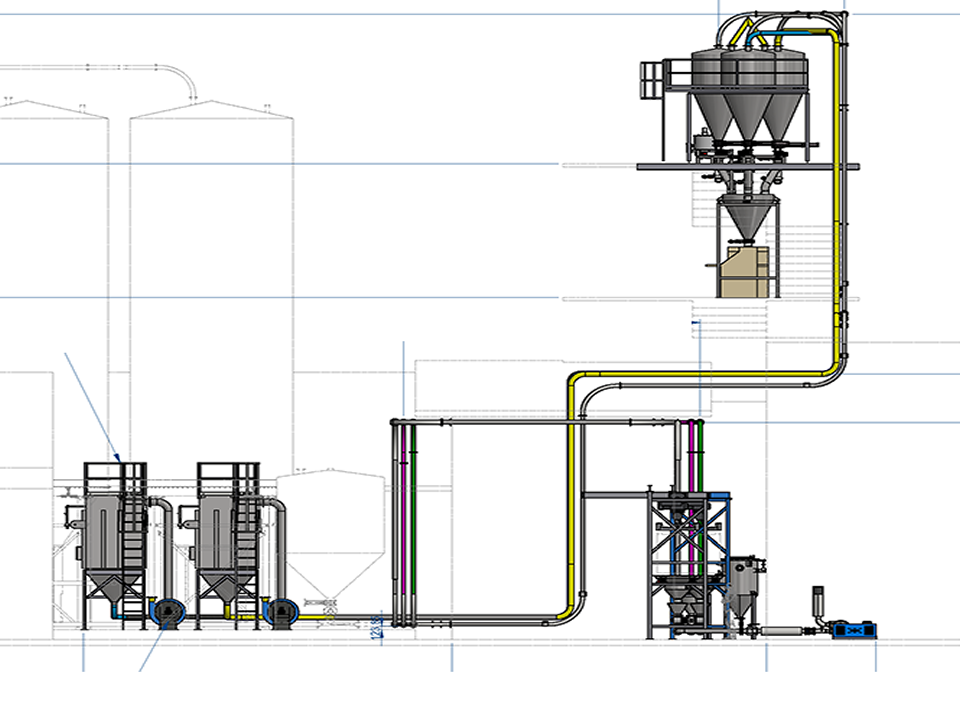Viewport: 960px width, 702px height.
Task: Select the beige bagging box under the hopper
Action: click(745, 272)
